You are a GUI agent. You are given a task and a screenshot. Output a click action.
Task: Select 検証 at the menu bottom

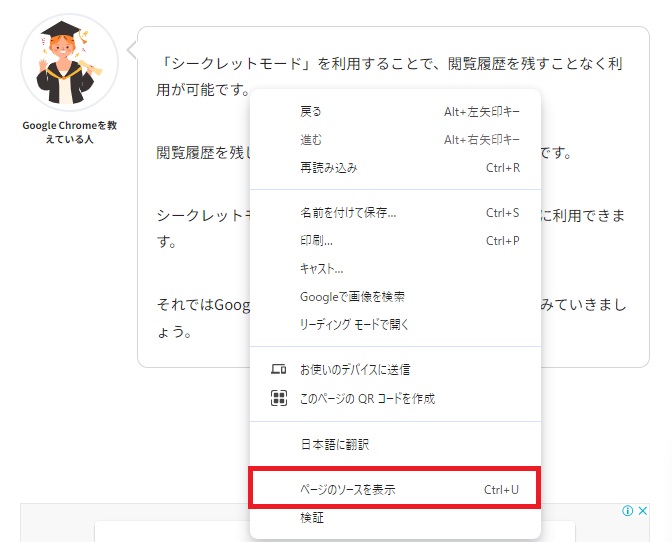tap(395, 518)
